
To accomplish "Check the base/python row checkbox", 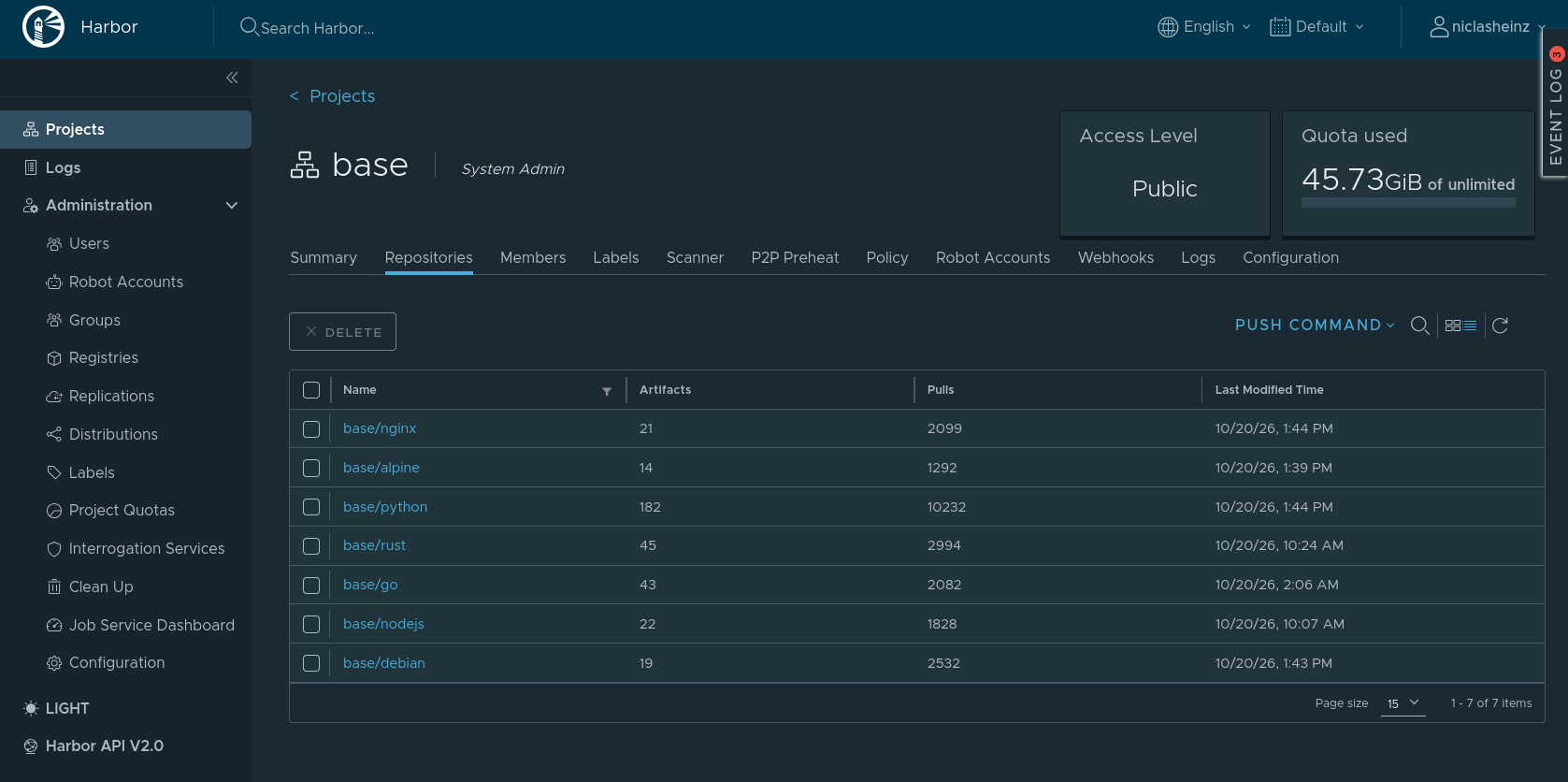I will tap(311, 507).
